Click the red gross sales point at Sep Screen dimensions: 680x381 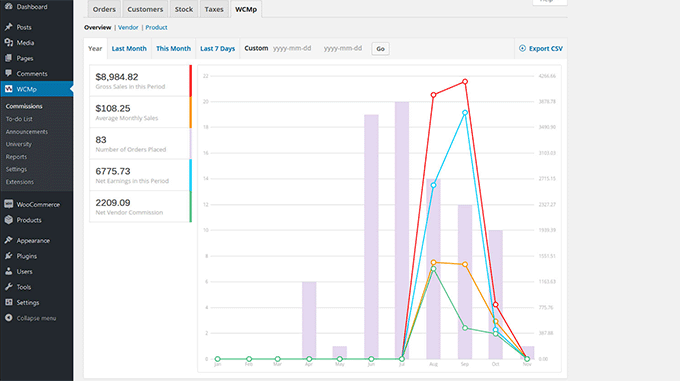point(465,81)
